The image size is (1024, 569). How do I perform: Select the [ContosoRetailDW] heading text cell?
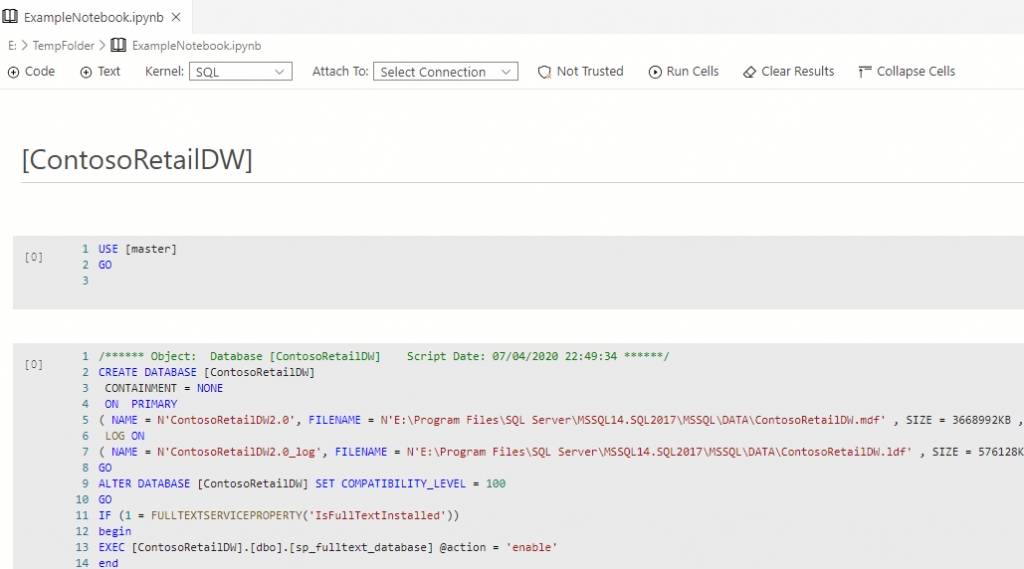tap(137, 159)
